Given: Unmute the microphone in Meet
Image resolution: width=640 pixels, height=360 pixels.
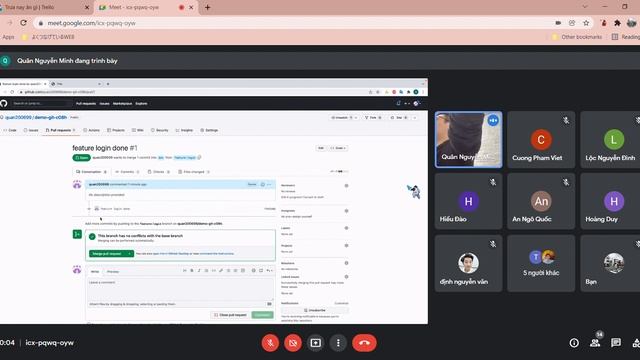Looking at the screenshot, I should pyautogui.click(x=270, y=343).
